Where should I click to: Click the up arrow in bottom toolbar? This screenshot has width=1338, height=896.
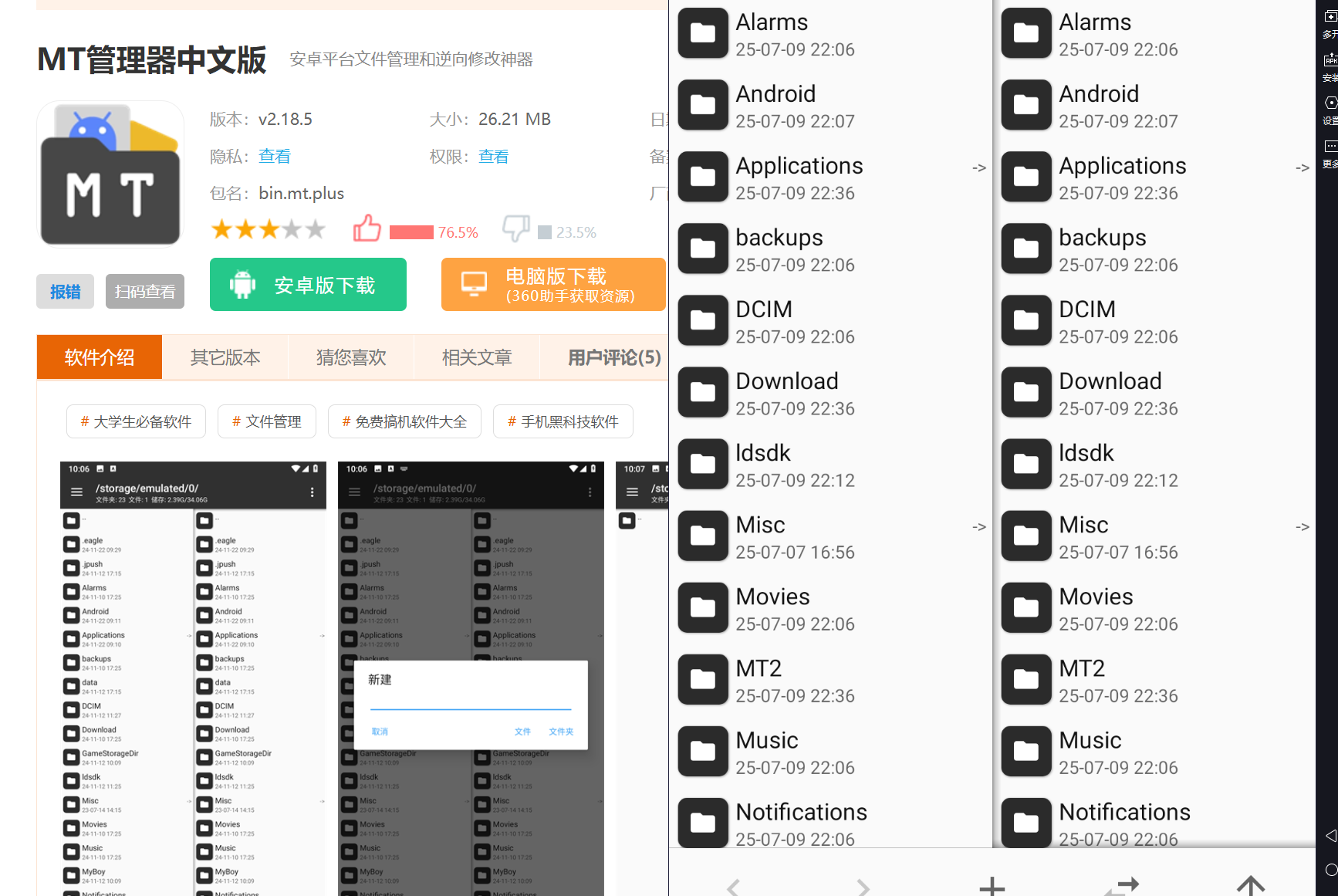1250,885
